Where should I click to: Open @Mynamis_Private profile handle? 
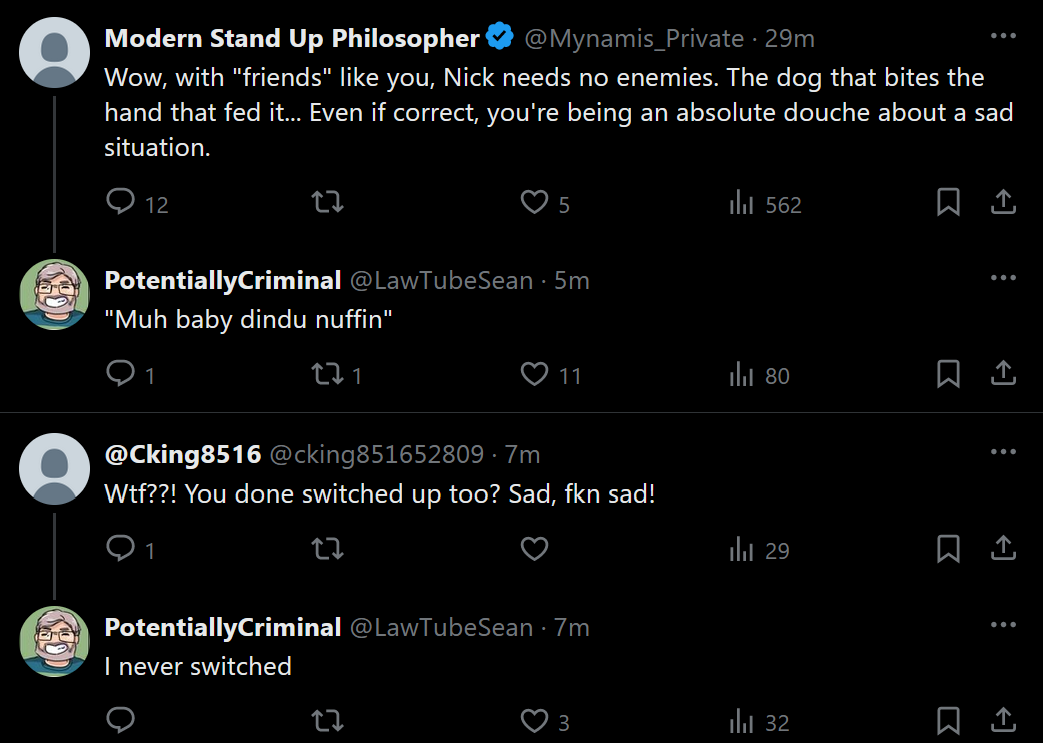(634, 39)
